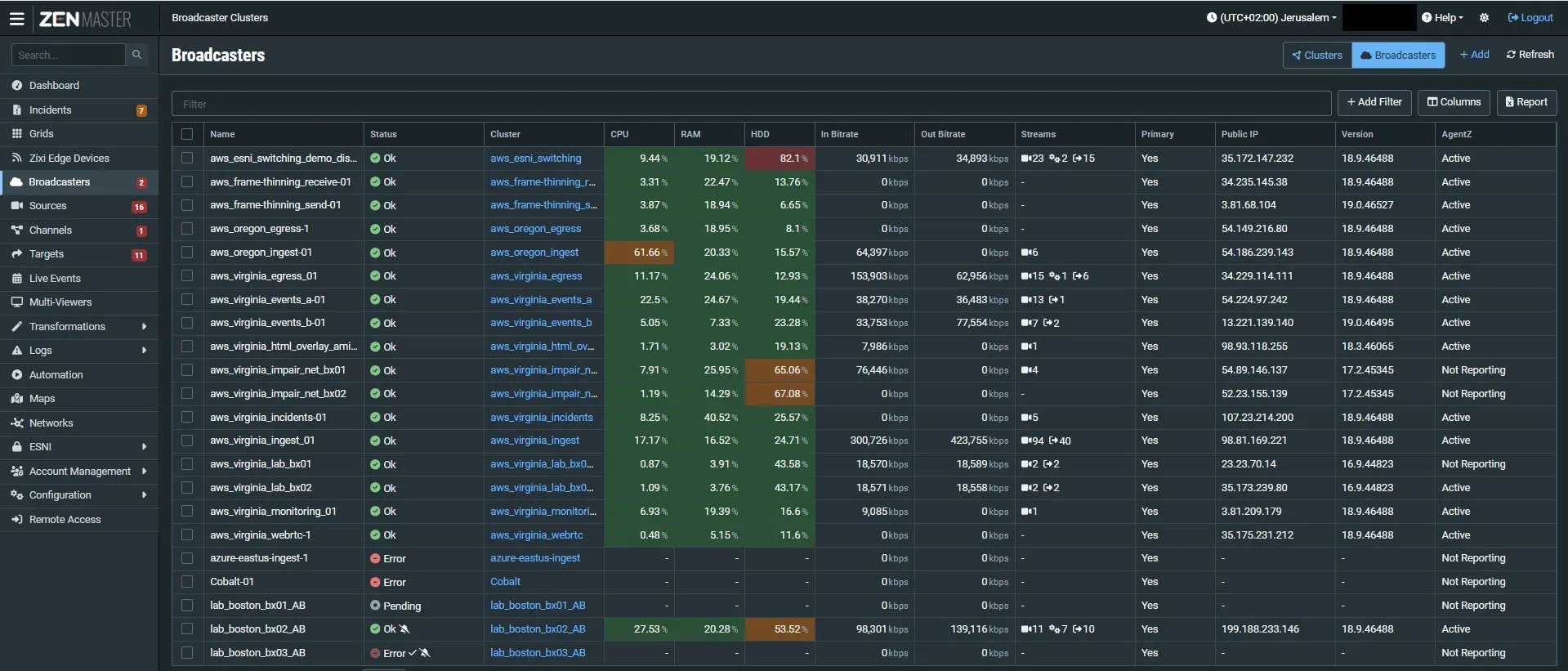Viewport: 1568px width, 671px height.
Task: Click the Networks sidebar icon
Action: 17,423
